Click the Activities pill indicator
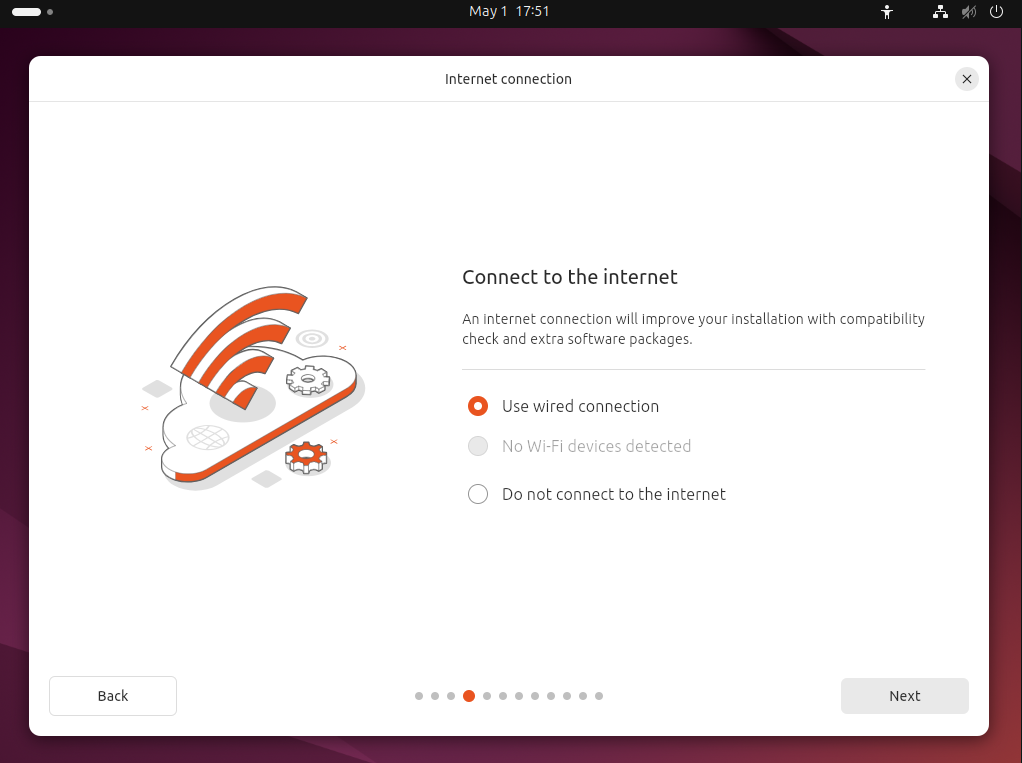Screen dimensions: 1022x763 (27, 12)
